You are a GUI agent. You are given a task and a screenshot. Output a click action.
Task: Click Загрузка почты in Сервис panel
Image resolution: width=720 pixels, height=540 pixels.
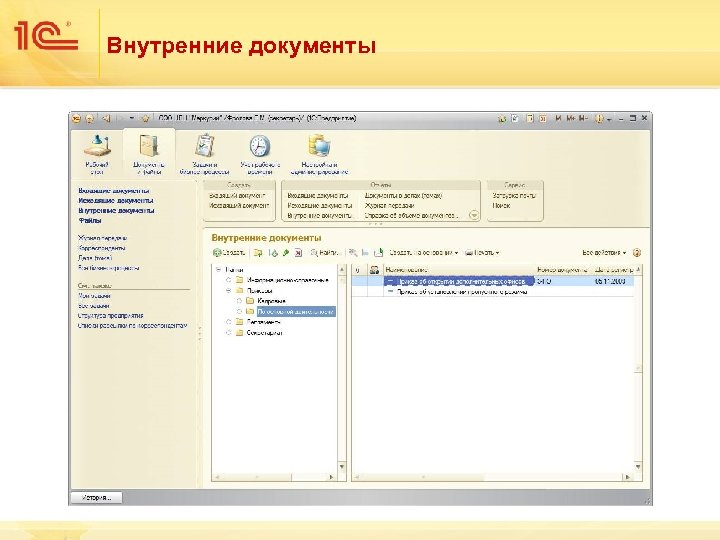(514, 196)
